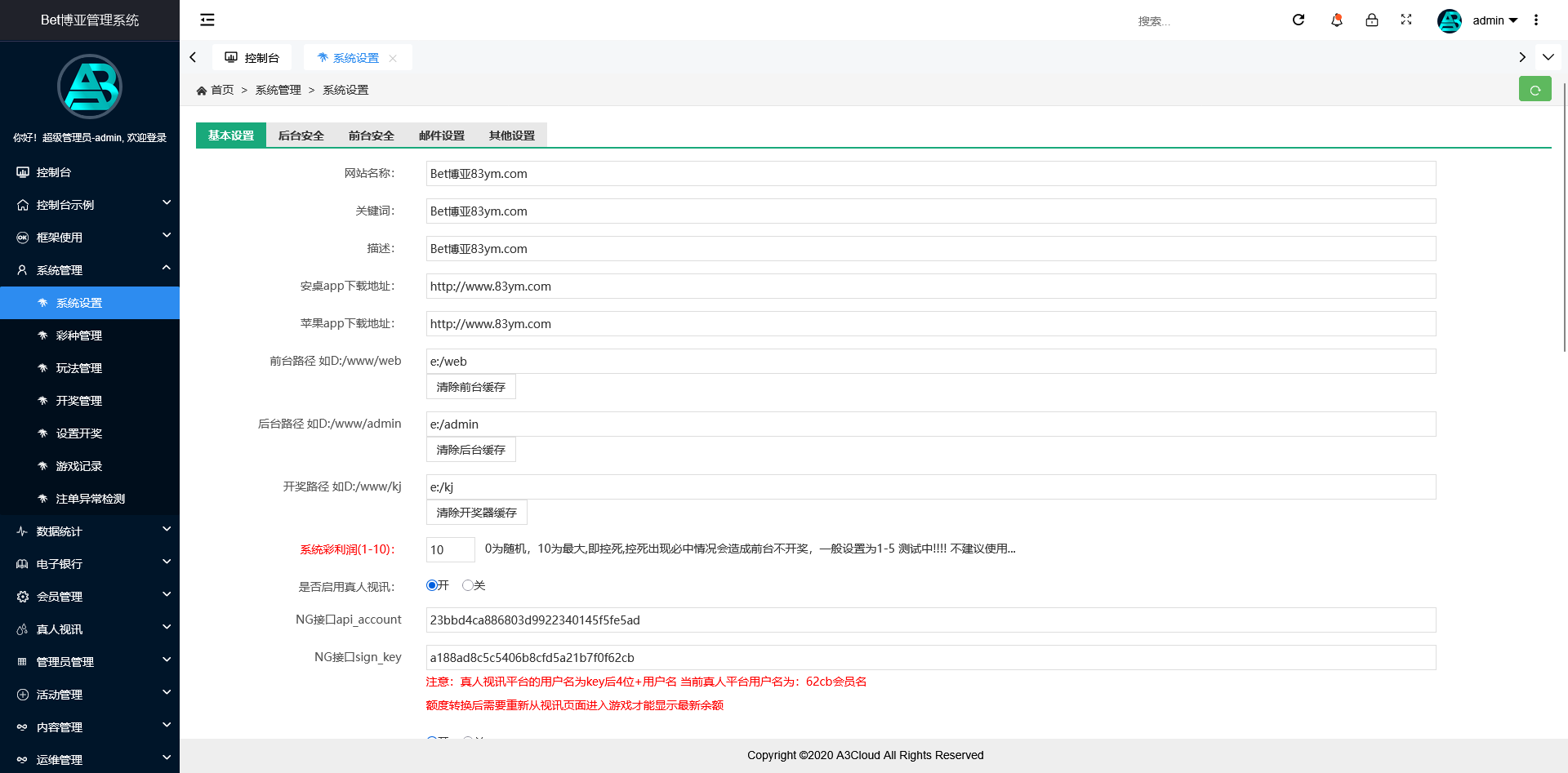
Task: Switch to 邮件设置 tab
Action: click(x=442, y=135)
